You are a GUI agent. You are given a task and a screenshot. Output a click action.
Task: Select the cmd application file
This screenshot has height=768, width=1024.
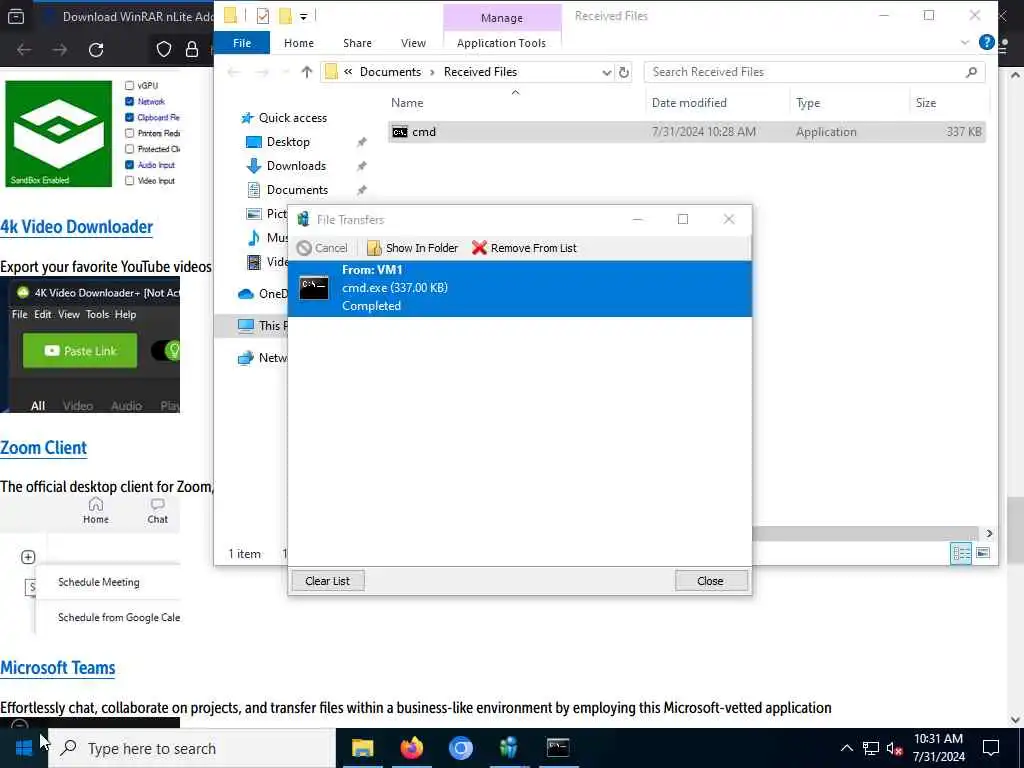686,132
